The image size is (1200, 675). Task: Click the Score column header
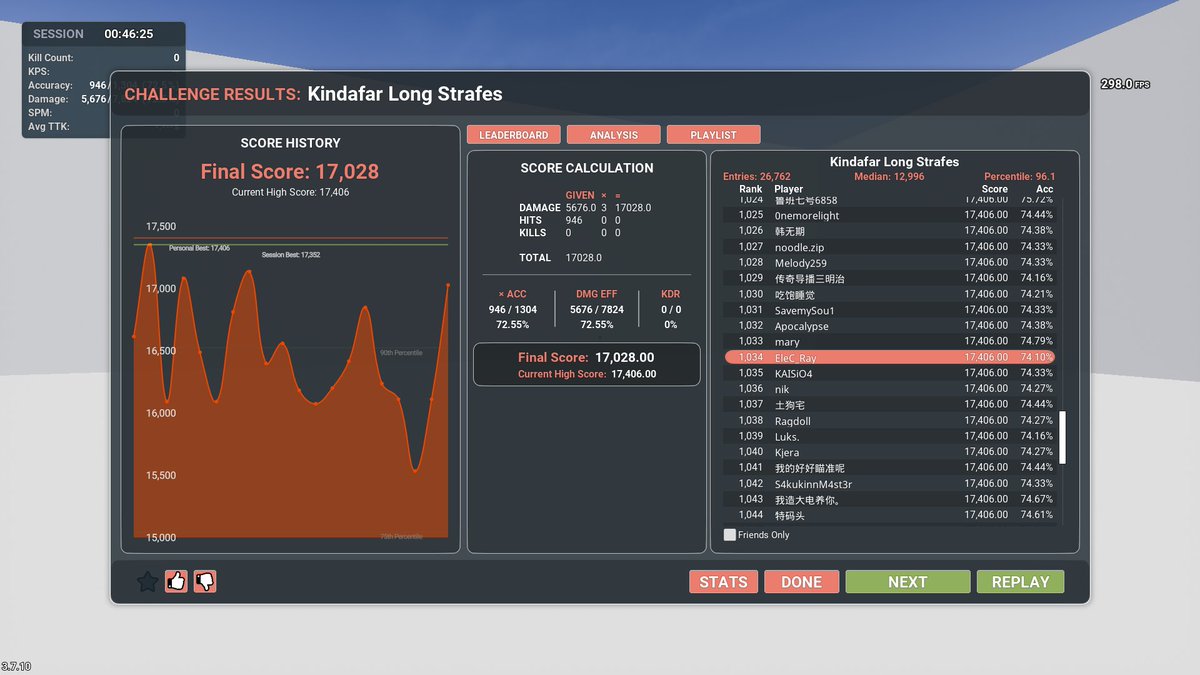click(995, 189)
